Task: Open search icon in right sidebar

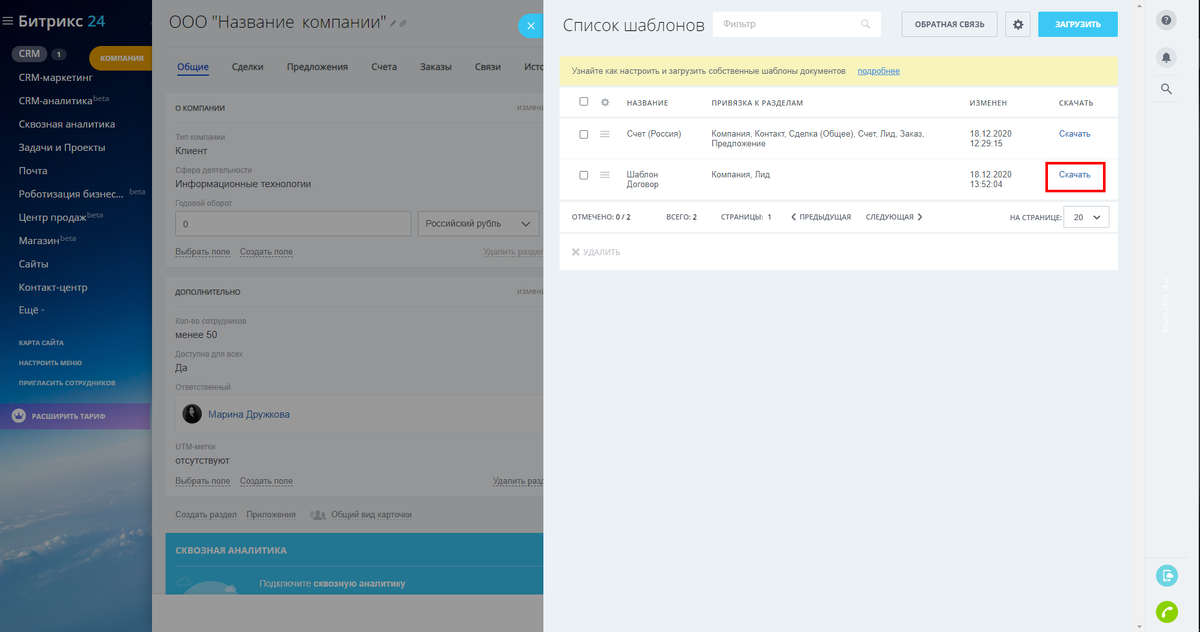Action: click(1166, 89)
